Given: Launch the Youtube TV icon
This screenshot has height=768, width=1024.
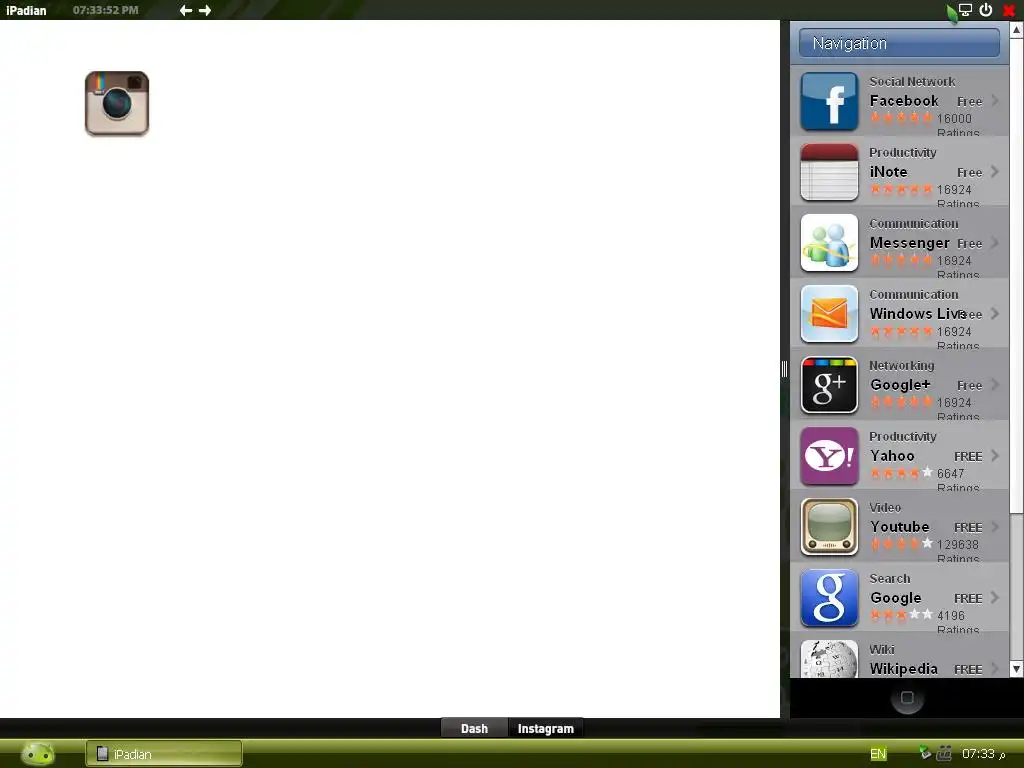Looking at the screenshot, I should point(829,527).
